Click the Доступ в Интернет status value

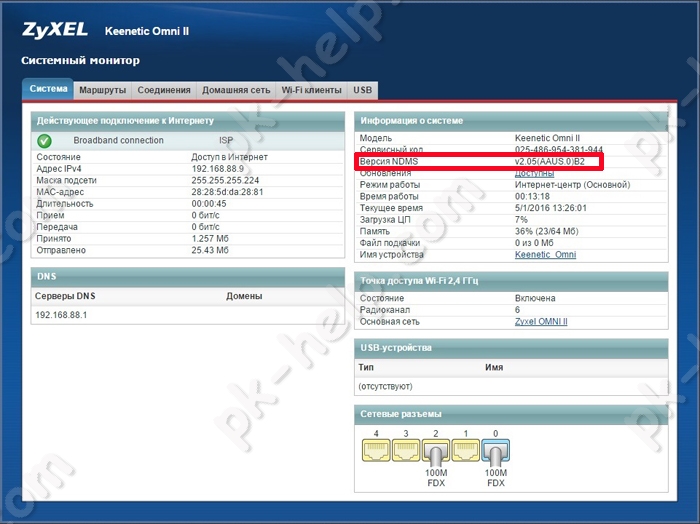229,157
